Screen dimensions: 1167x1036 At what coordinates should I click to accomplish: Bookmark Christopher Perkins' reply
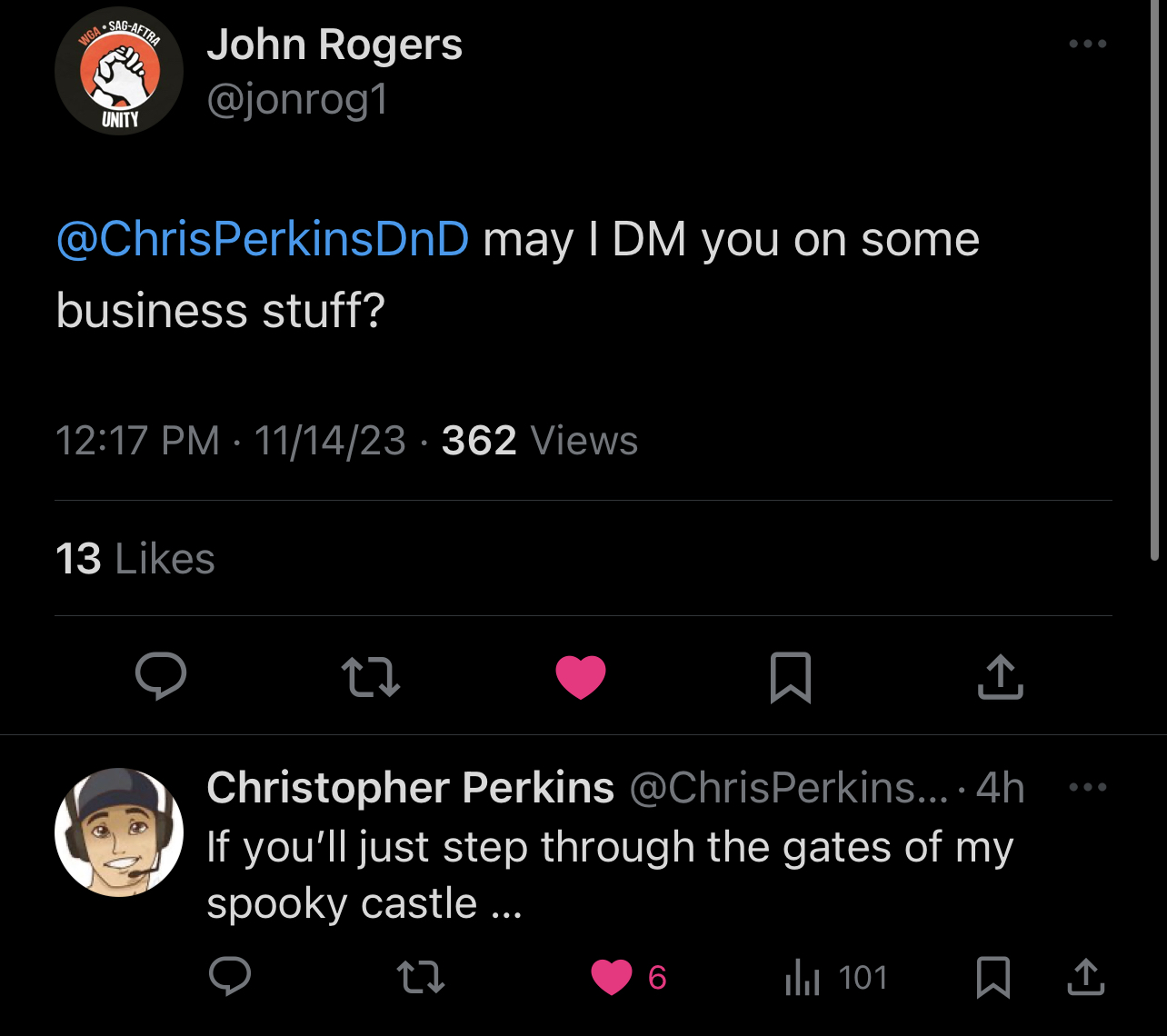click(x=992, y=978)
